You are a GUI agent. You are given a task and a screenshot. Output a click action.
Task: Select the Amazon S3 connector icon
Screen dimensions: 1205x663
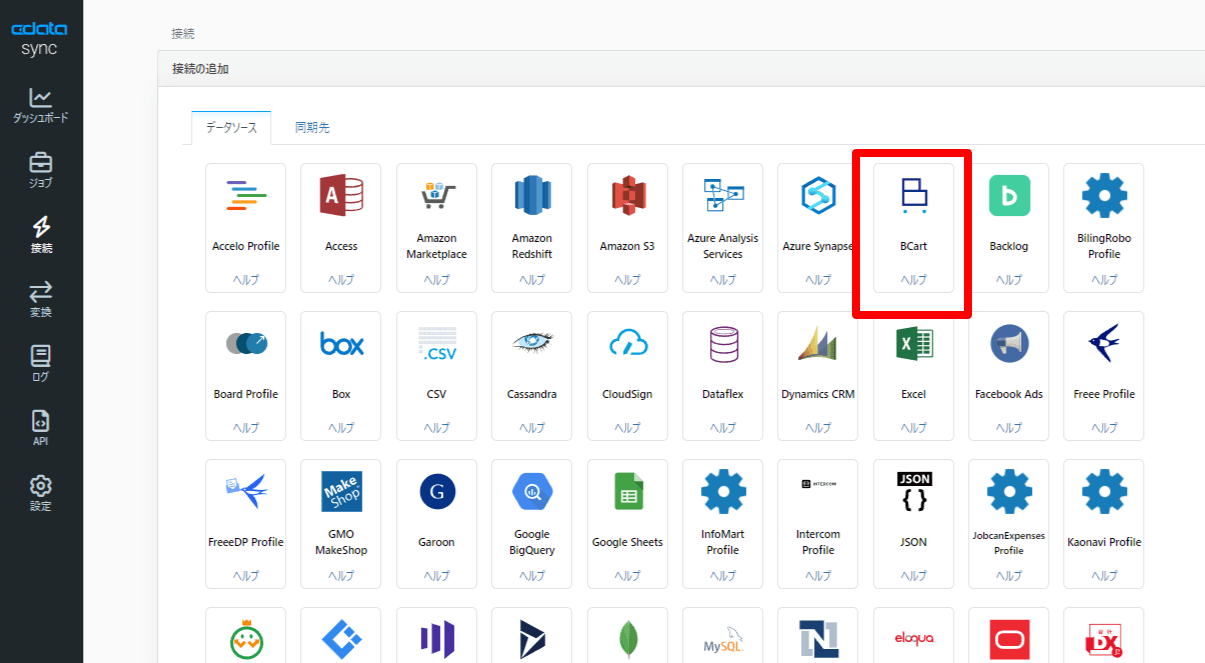[x=627, y=195]
